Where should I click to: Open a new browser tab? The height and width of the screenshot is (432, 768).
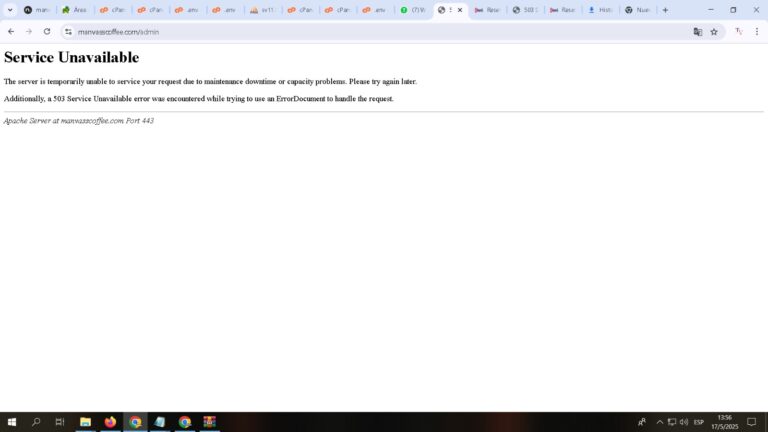point(665,10)
